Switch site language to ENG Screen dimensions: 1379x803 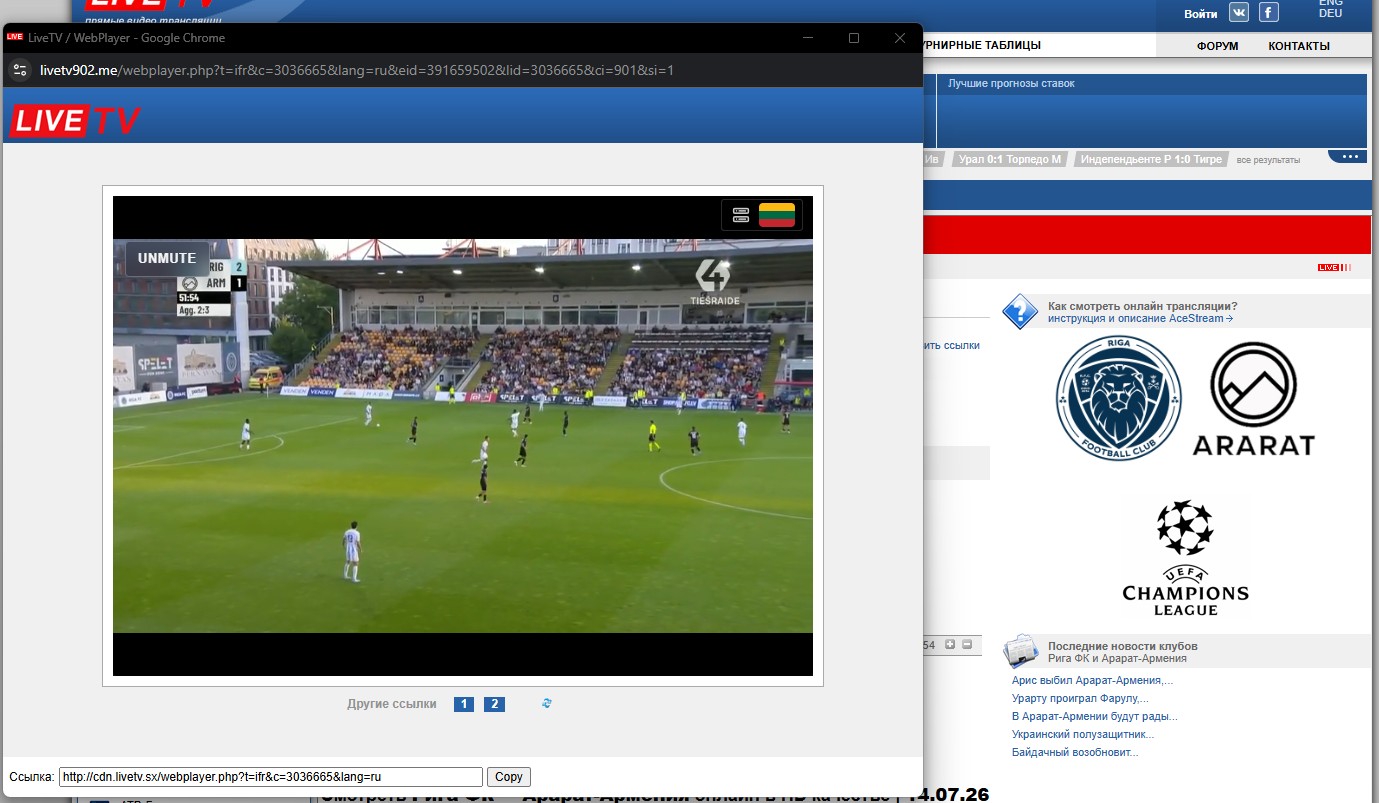(x=1331, y=3)
